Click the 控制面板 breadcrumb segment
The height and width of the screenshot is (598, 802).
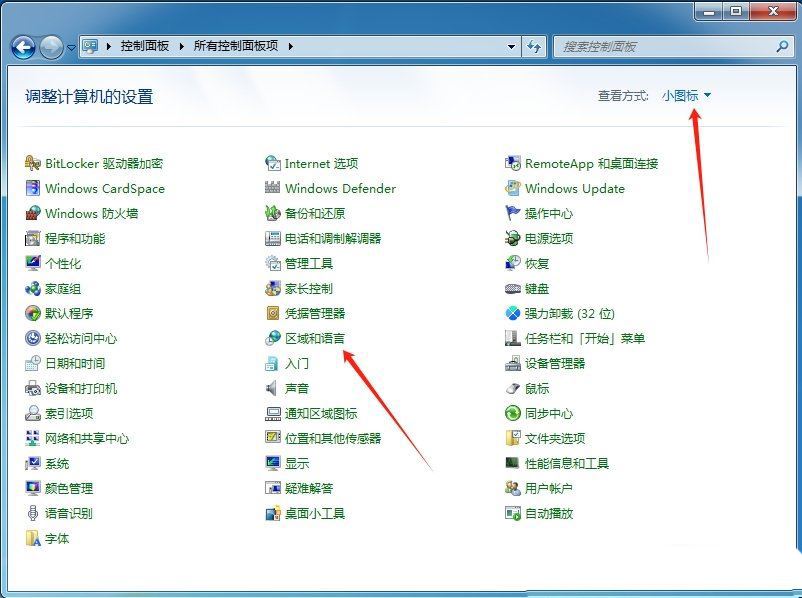145,46
